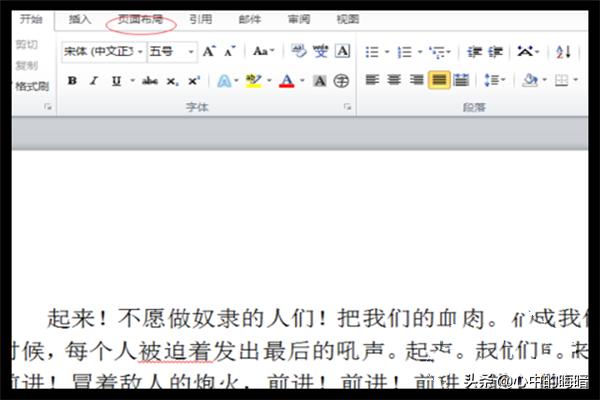This screenshot has height=400, width=600.
Task: Click the Character Border A icon
Action: [342, 51]
